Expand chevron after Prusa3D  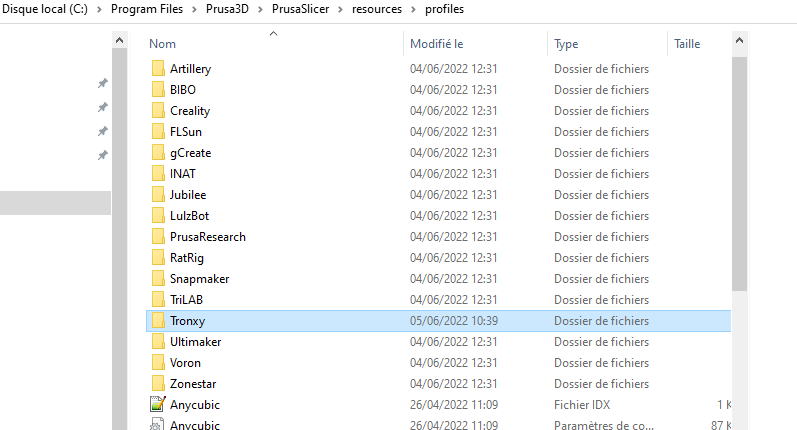260,10
